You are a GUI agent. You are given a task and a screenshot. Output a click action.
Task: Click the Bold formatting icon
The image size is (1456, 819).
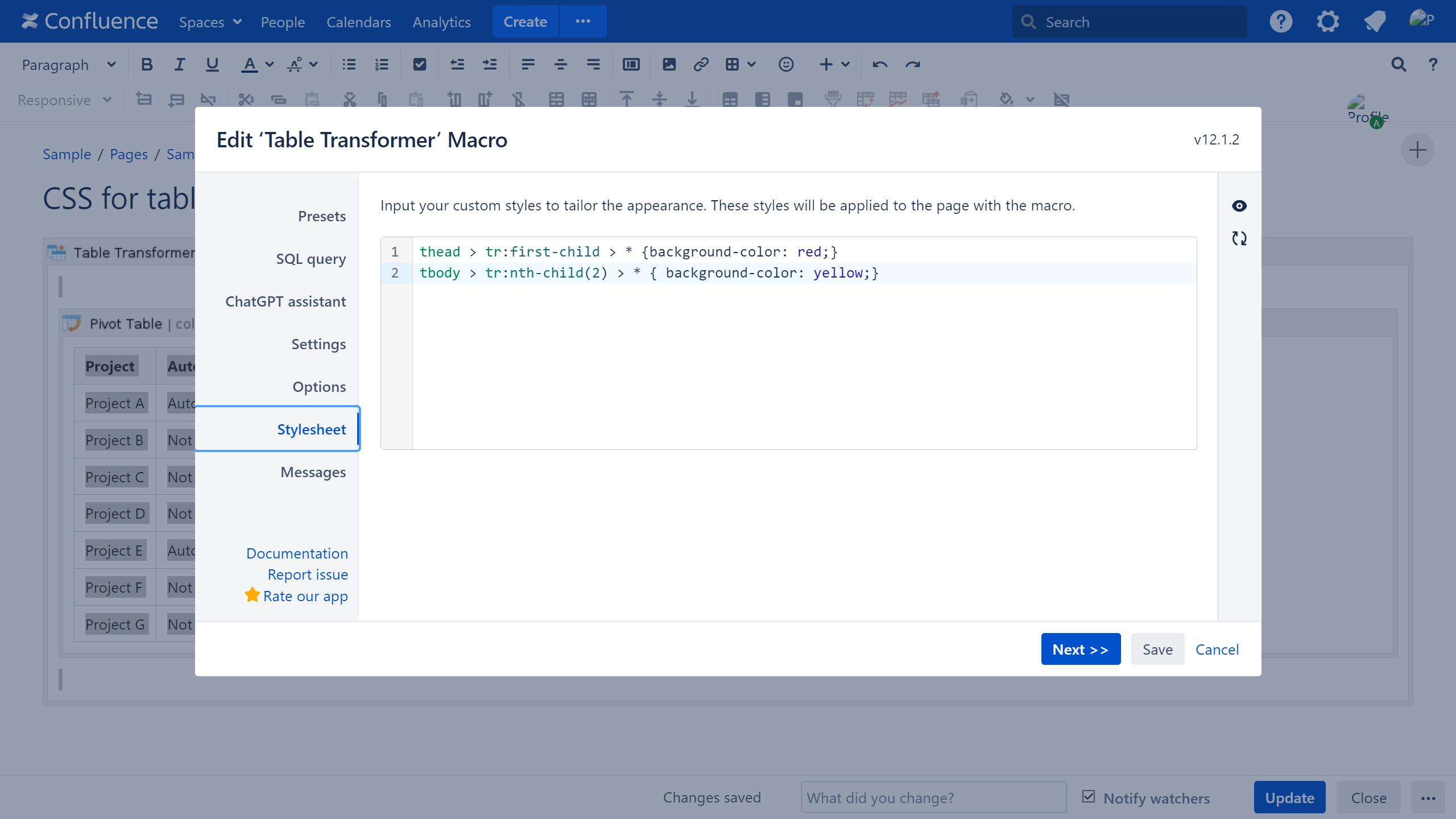click(147, 65)
